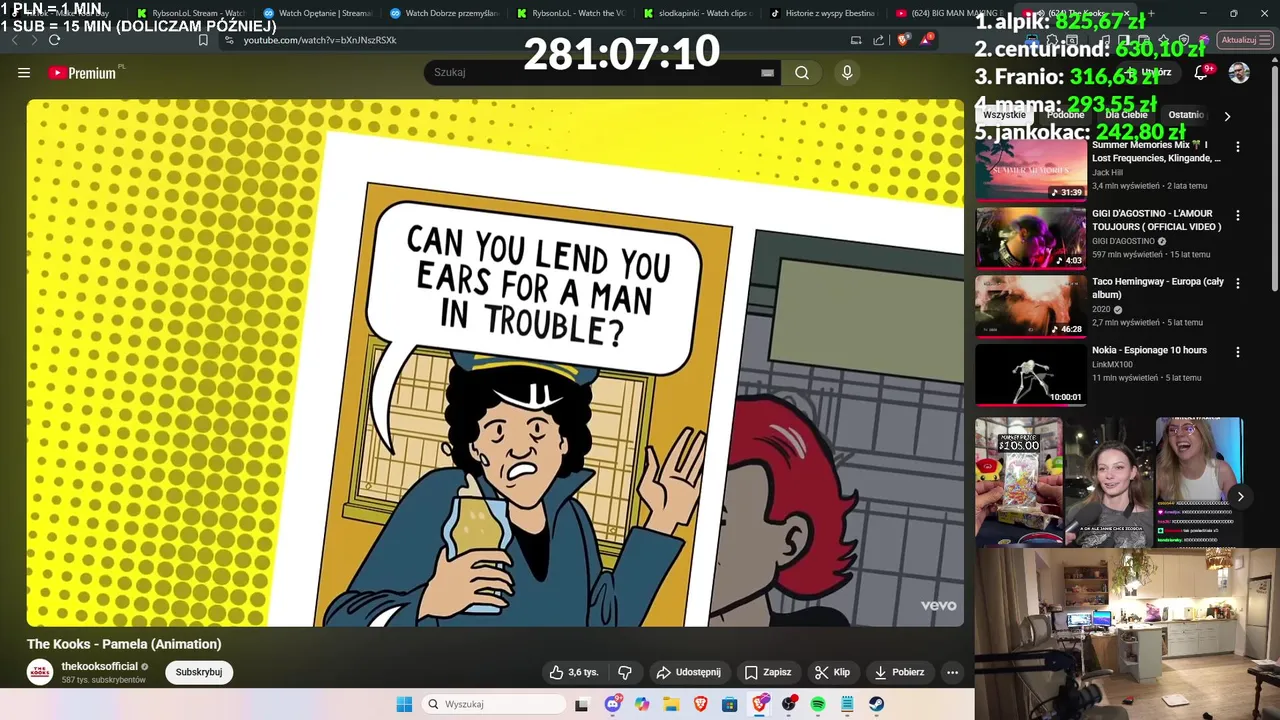Open the $105.00 Shorts thumbnail
This screenshot has height=720, width=1280.
[1019, 481]
